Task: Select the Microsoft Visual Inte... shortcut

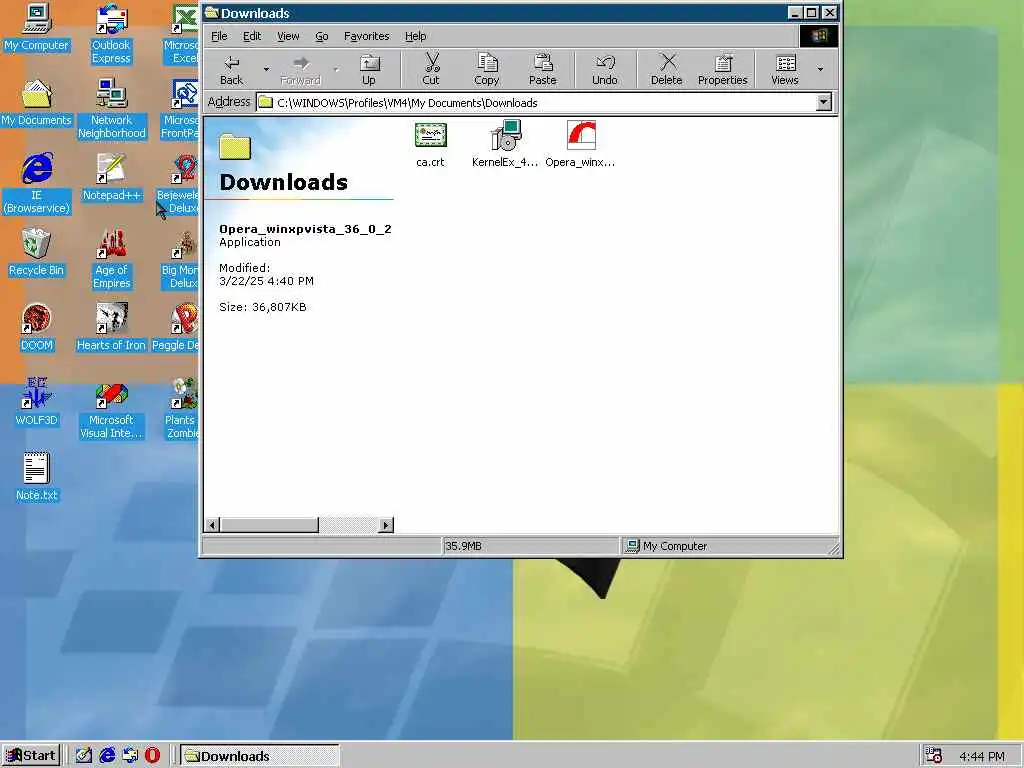Action: coord(111,409)
